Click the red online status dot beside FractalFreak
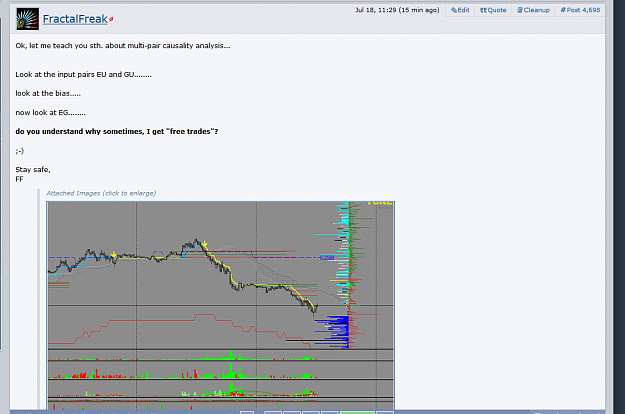The height and width of the screenshot is (414, 625). coord(111,19)
